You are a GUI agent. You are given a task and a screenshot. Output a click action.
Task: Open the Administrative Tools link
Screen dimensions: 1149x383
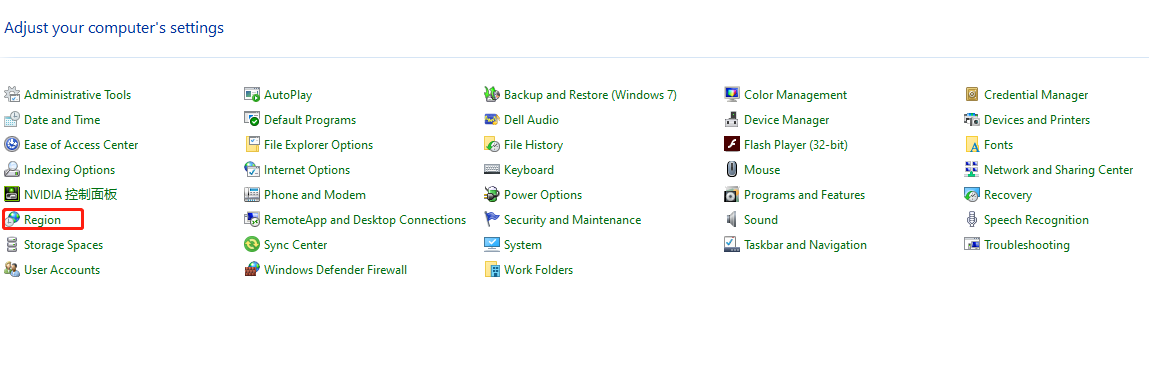pos(78,94)
